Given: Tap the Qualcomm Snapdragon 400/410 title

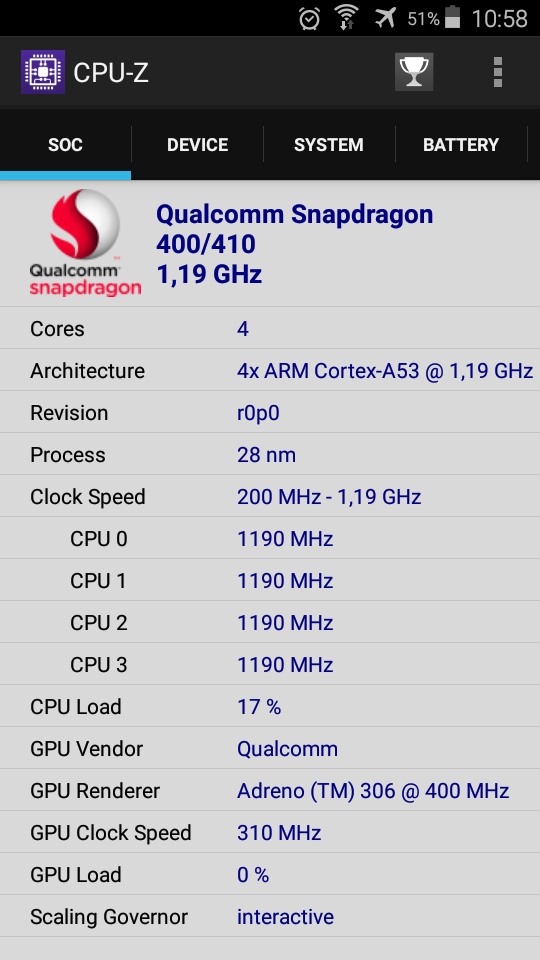Looking at the screenshot, I should [294, 229].
